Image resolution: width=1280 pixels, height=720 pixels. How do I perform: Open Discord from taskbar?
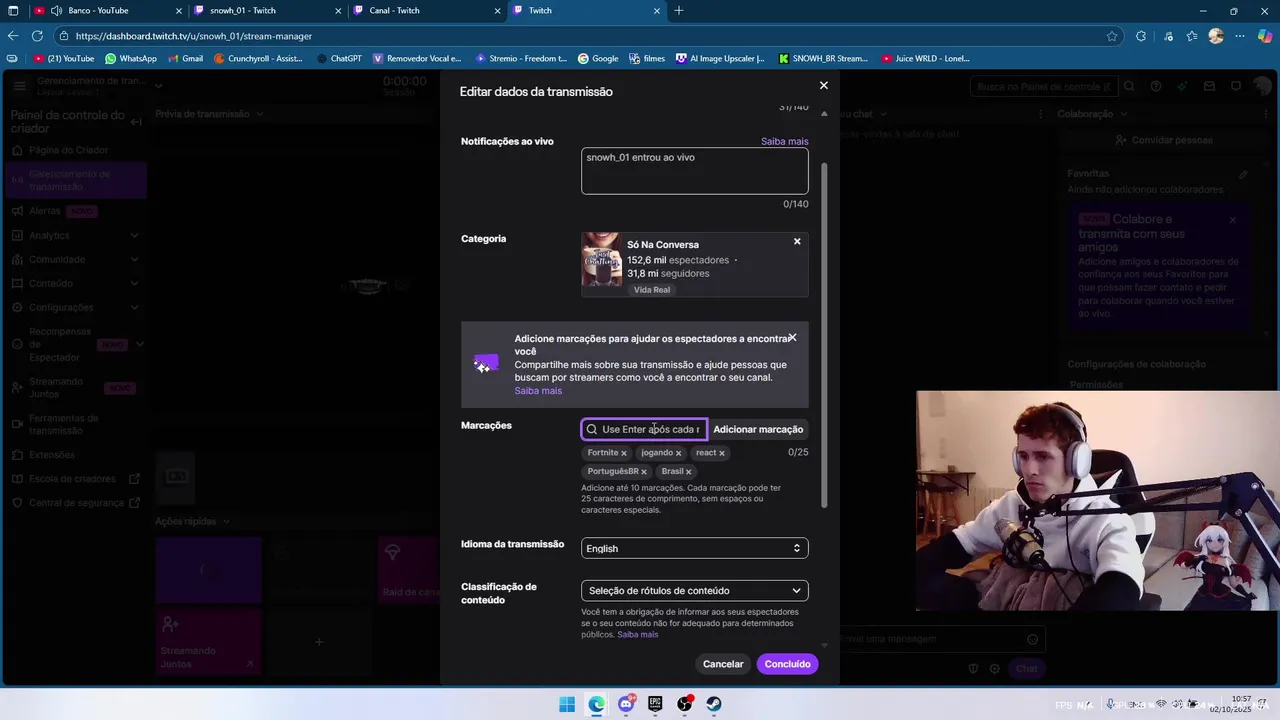pyautogui.click(x=626, y=704)
